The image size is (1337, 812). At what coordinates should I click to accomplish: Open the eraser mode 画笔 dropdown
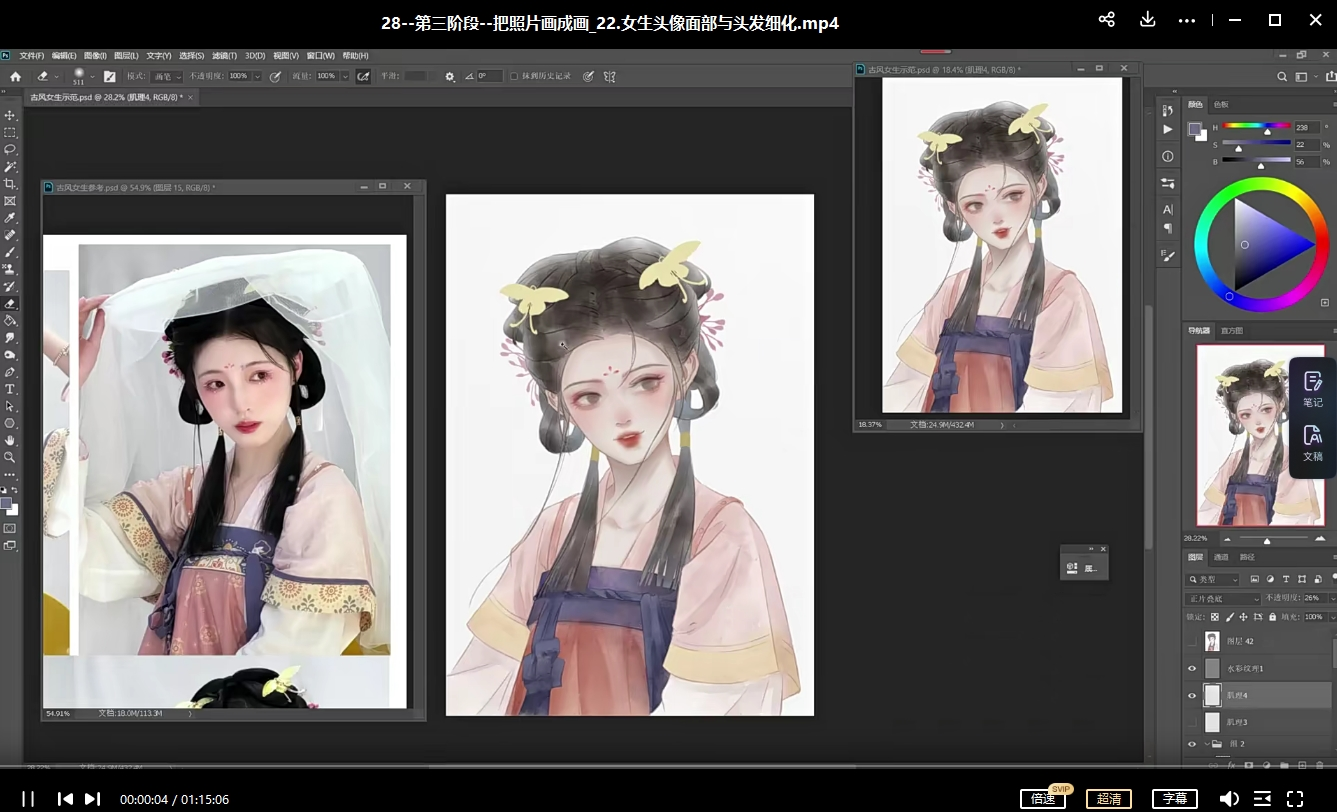pyautogui.click(x=168, y=76)
